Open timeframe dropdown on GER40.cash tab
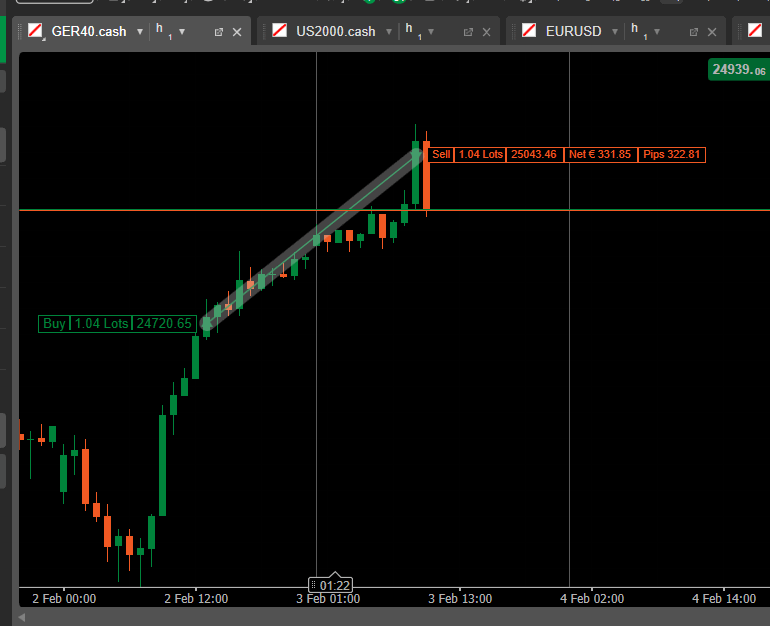The width and height of the screenshot is (770, 626). tap(182, 32)
